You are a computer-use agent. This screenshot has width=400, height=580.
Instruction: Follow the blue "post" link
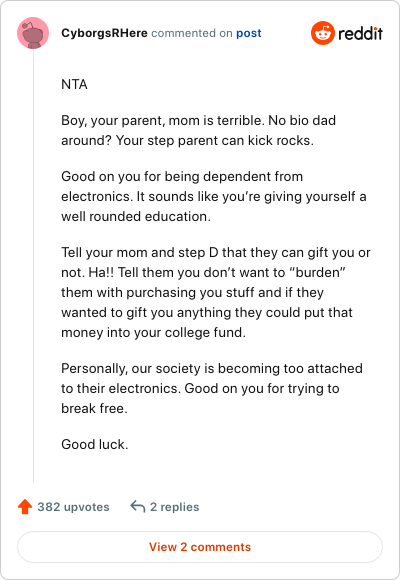click(249, 33)
